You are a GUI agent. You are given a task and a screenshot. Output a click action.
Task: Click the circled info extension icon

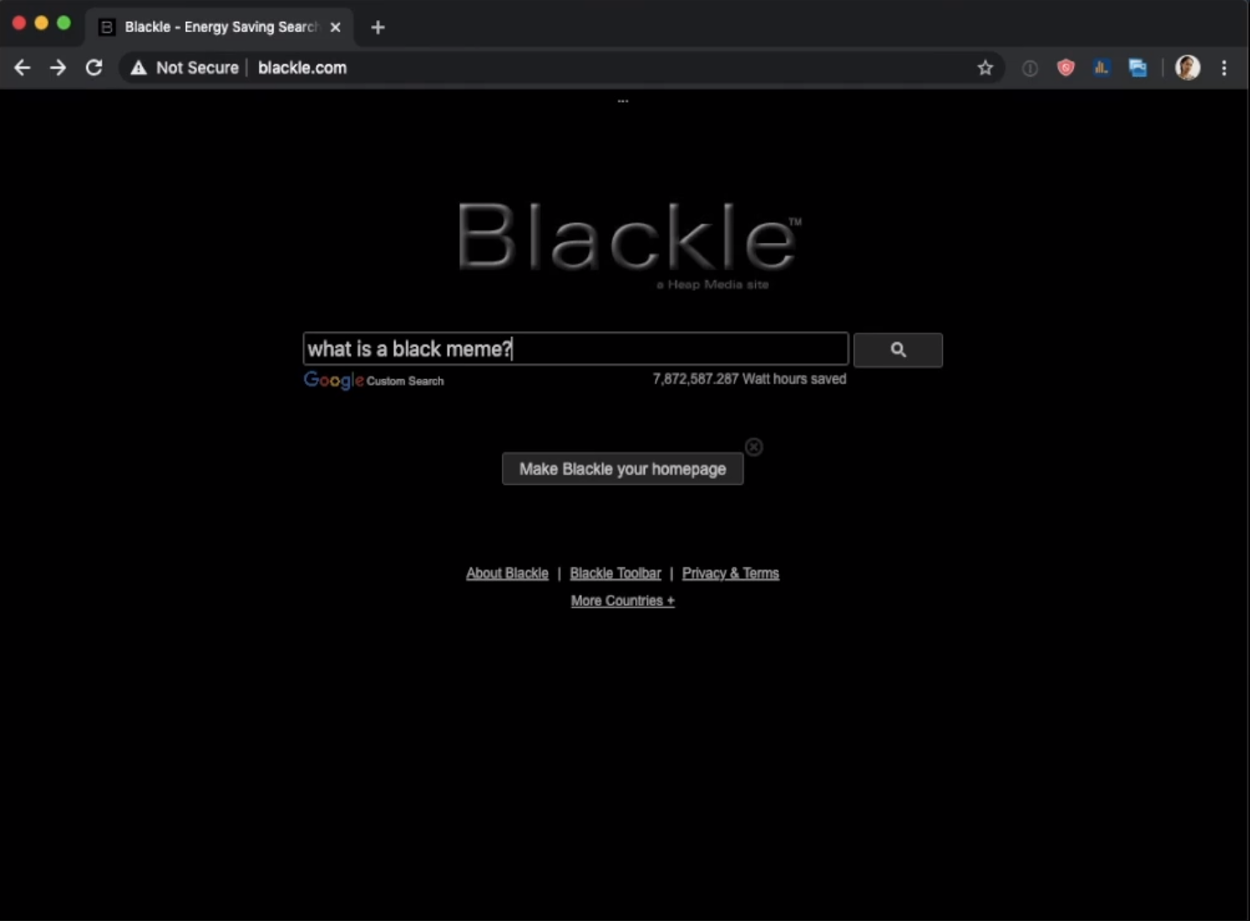1029,67
